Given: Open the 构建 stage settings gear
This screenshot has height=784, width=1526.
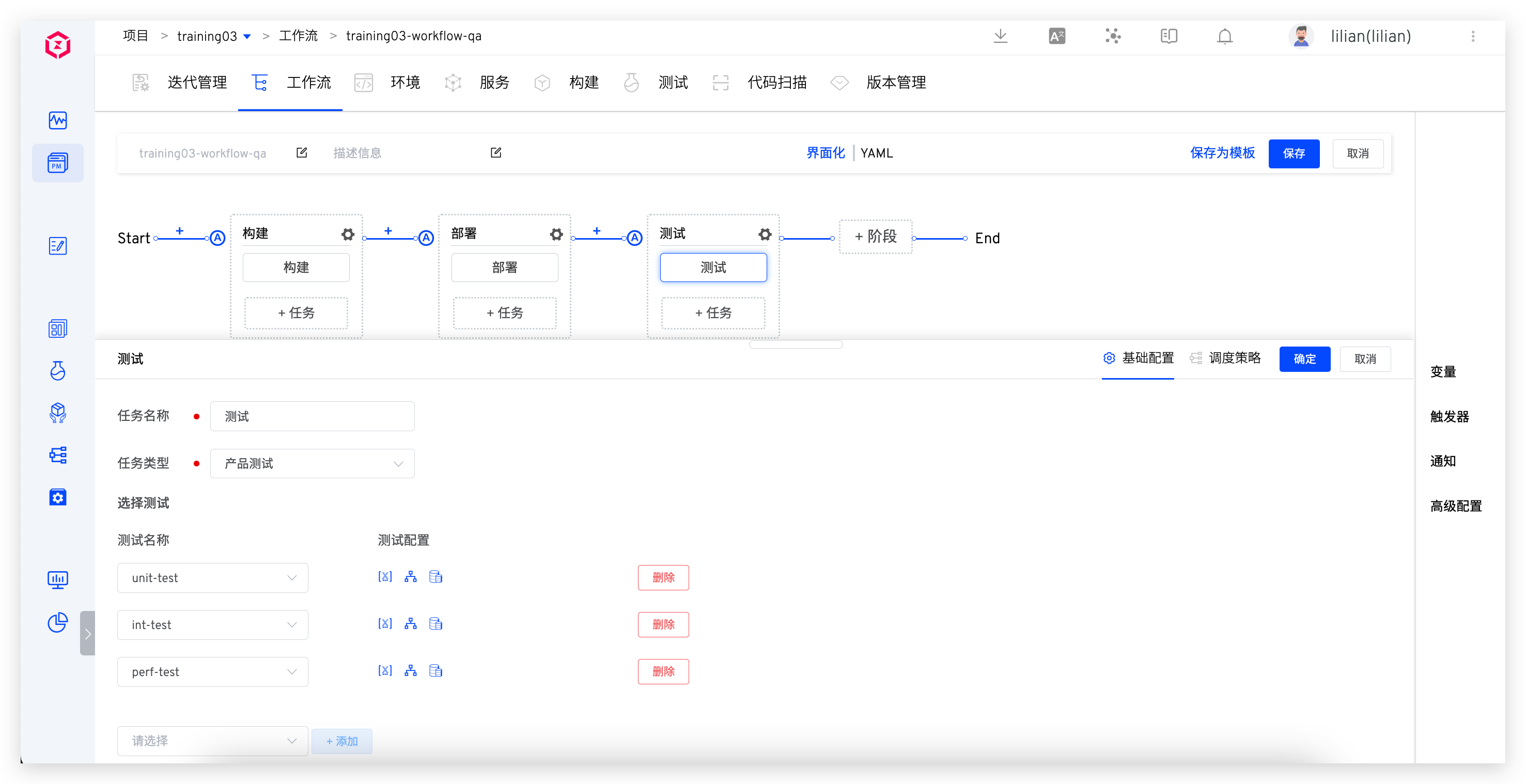Looking at the screenshot, I should [348, 234].
